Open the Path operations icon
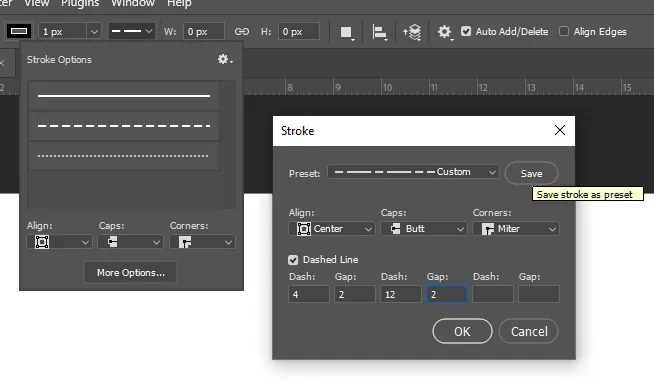 (346, 32)
